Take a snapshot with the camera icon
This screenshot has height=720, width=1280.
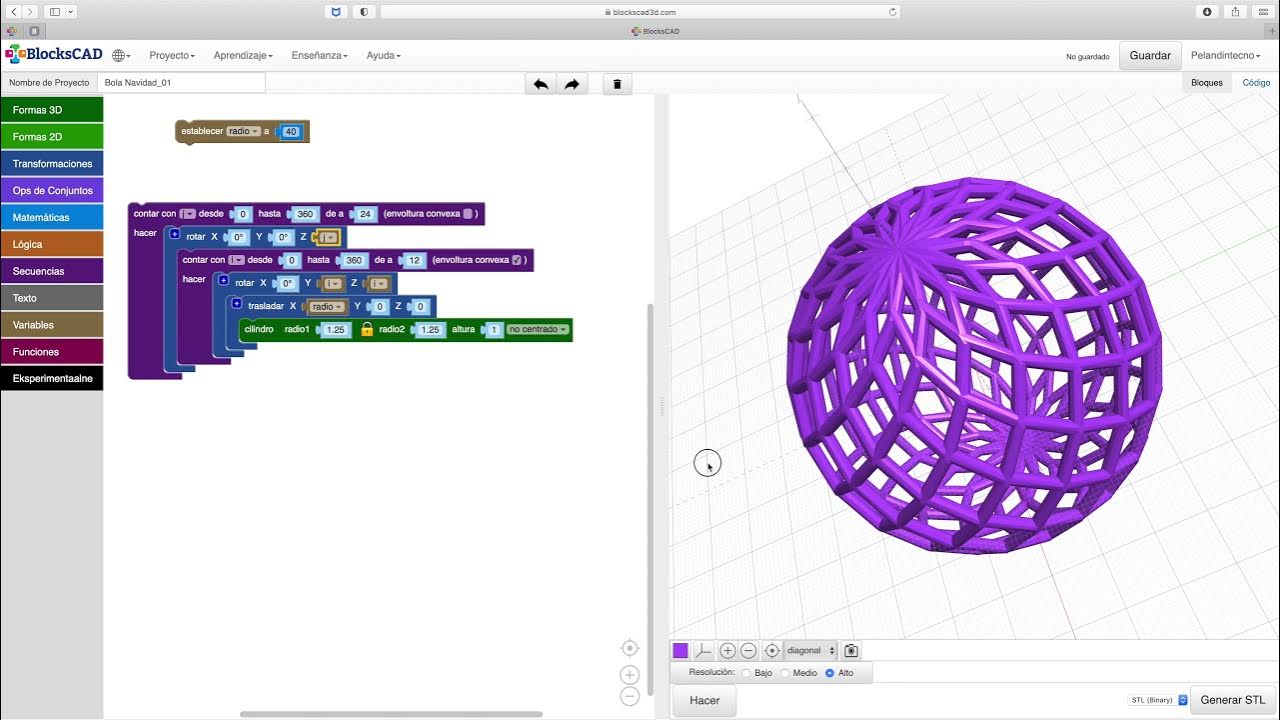point(851,650)
